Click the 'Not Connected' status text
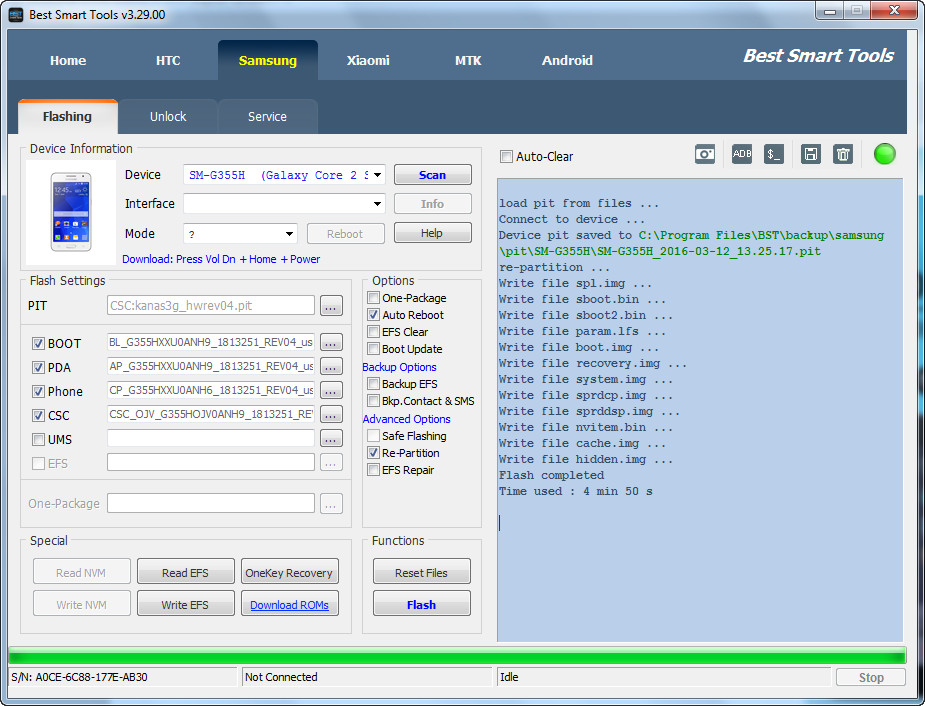Viewport: 925px width, 706px height. coord(281,677)
